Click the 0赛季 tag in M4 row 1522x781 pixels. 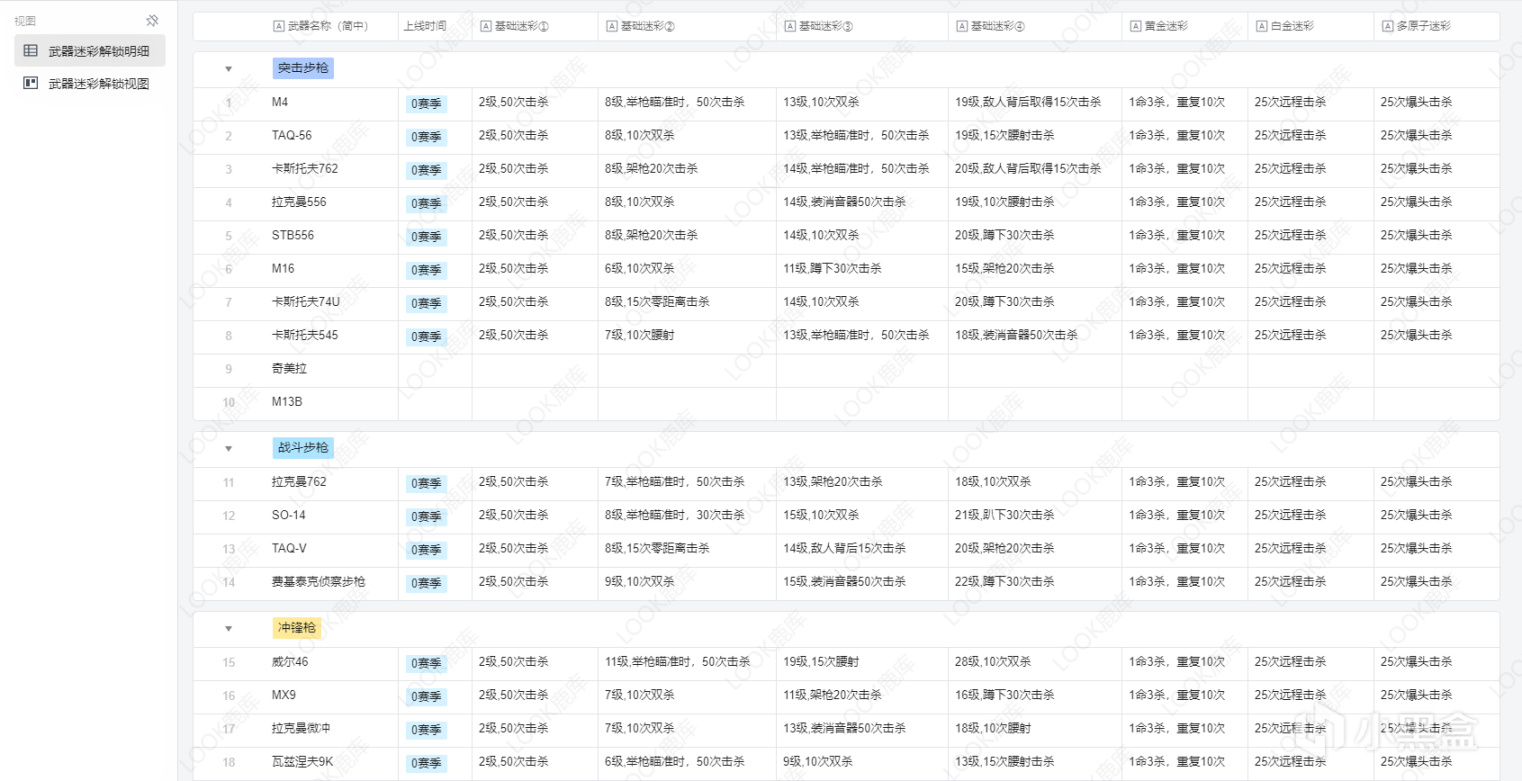pyautogui.click(x=425, y=104)
